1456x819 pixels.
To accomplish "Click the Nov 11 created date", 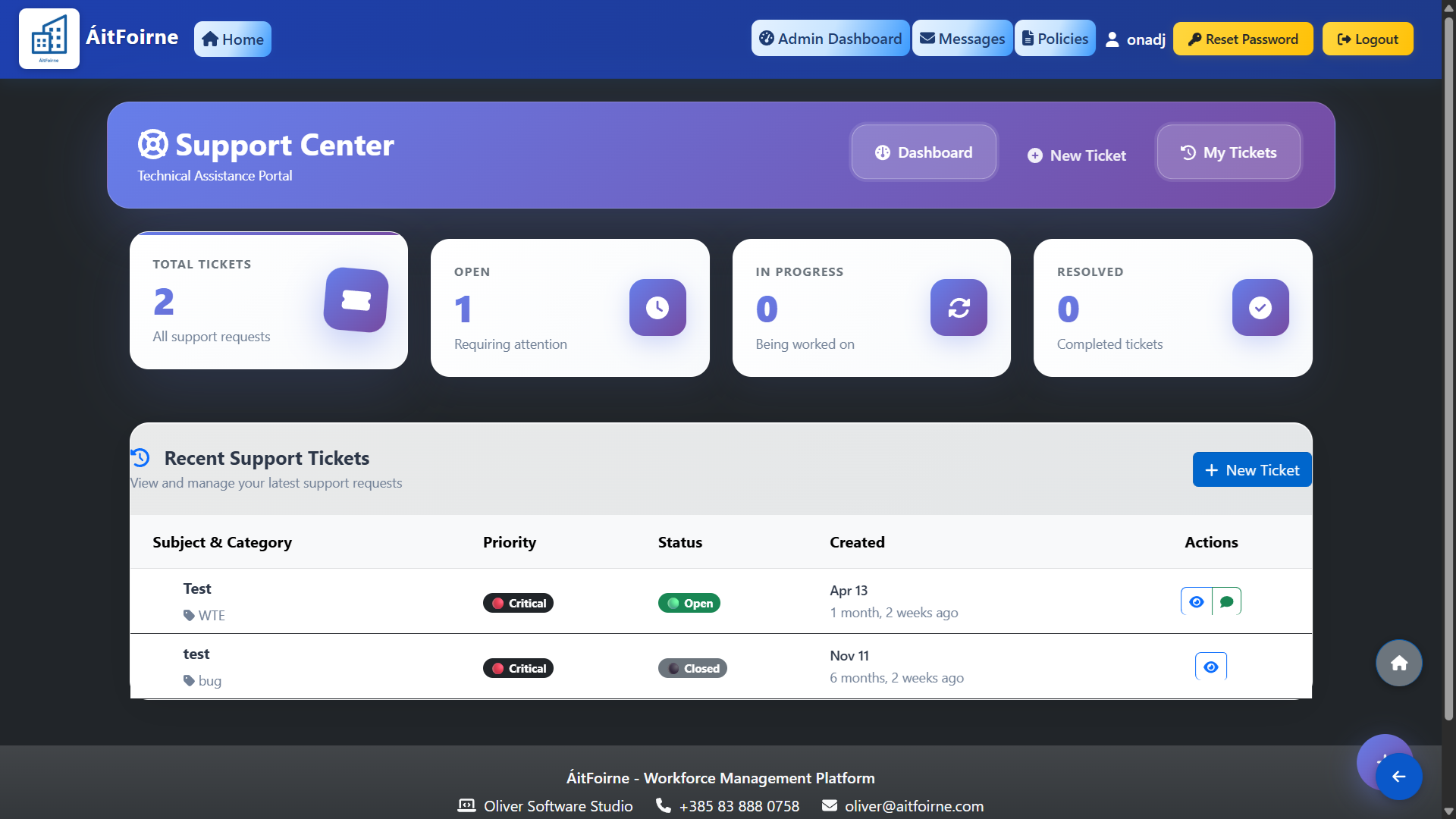I will (849, 655).
